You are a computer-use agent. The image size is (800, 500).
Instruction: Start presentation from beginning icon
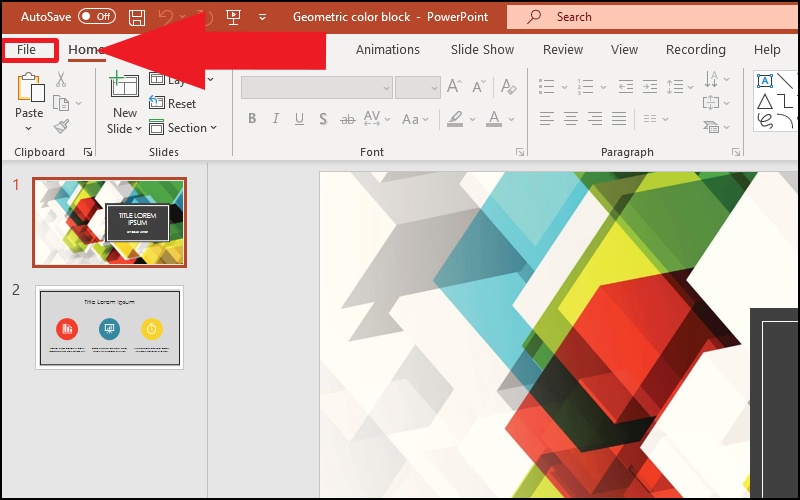click(x=233, y=17)
